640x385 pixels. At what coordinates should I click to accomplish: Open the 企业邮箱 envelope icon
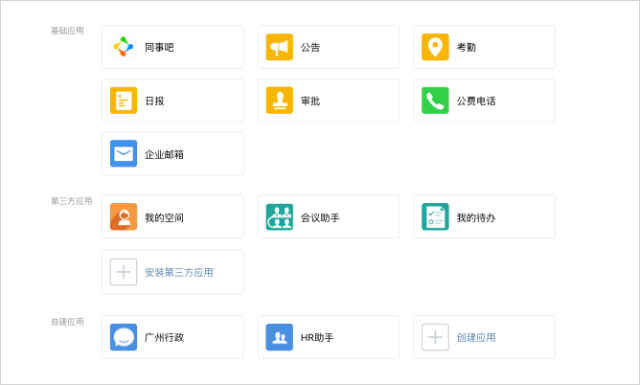pyautogui.click(x=123, y=154)
